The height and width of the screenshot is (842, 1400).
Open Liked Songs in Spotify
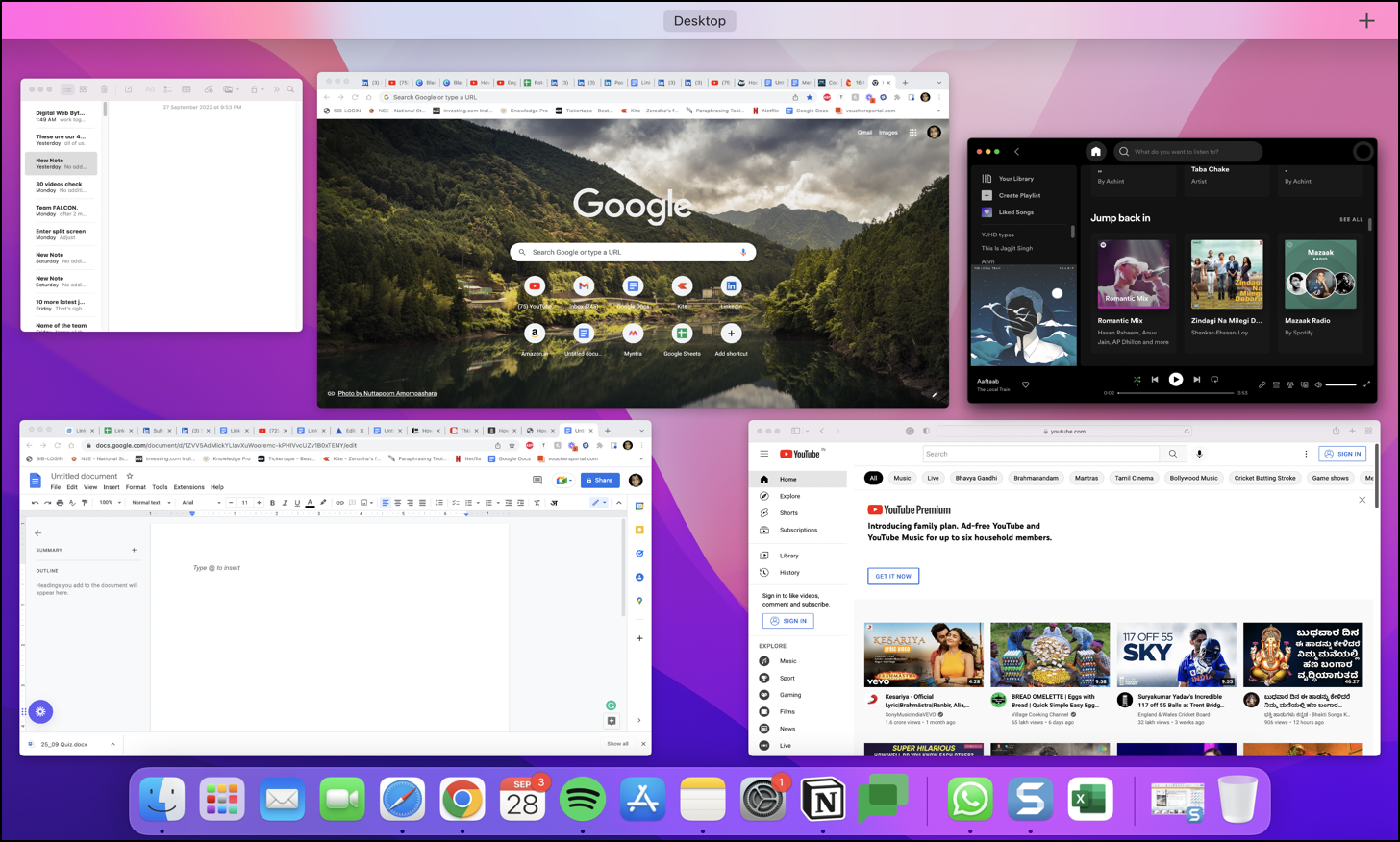(x=1008, y=212)
